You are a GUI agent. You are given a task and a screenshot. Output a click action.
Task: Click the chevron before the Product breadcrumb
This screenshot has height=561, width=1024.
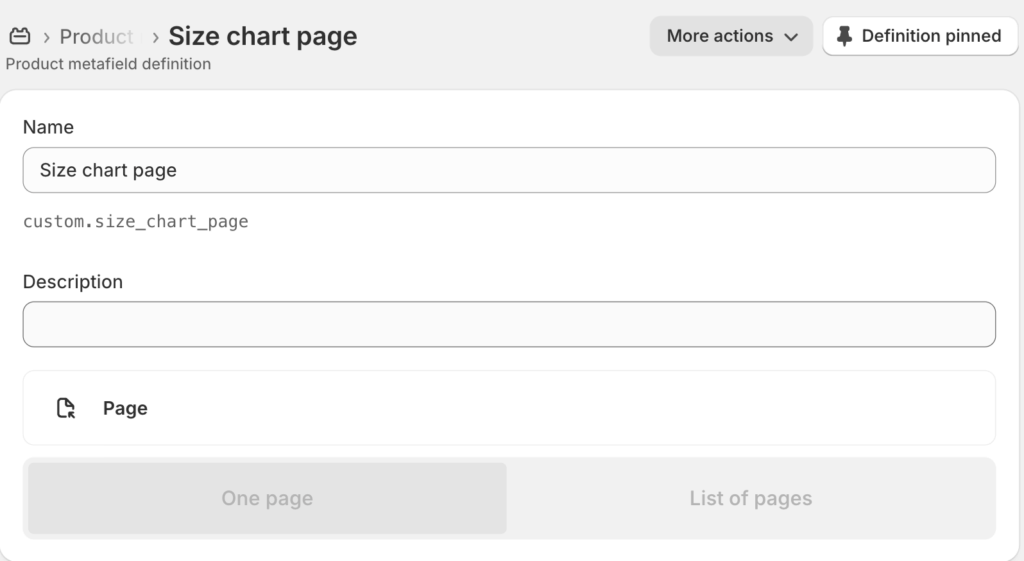point(46,37)
